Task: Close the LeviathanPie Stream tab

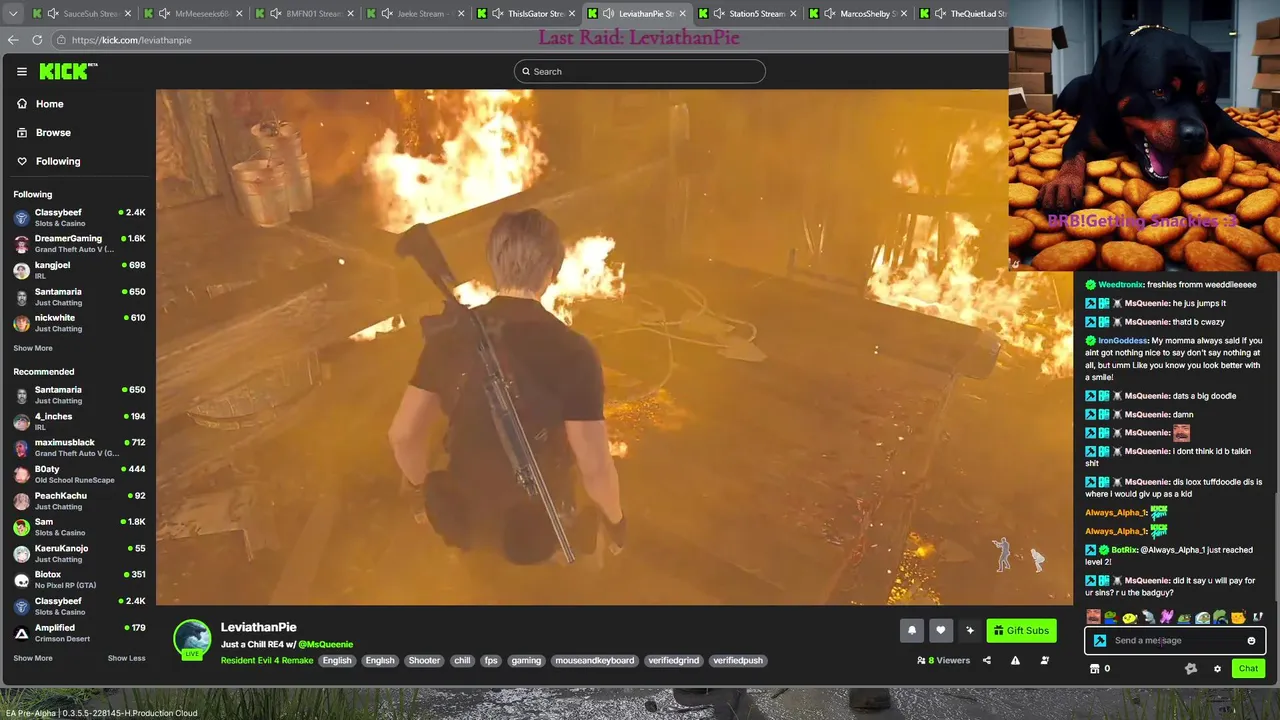Action: tap(683, 14)
